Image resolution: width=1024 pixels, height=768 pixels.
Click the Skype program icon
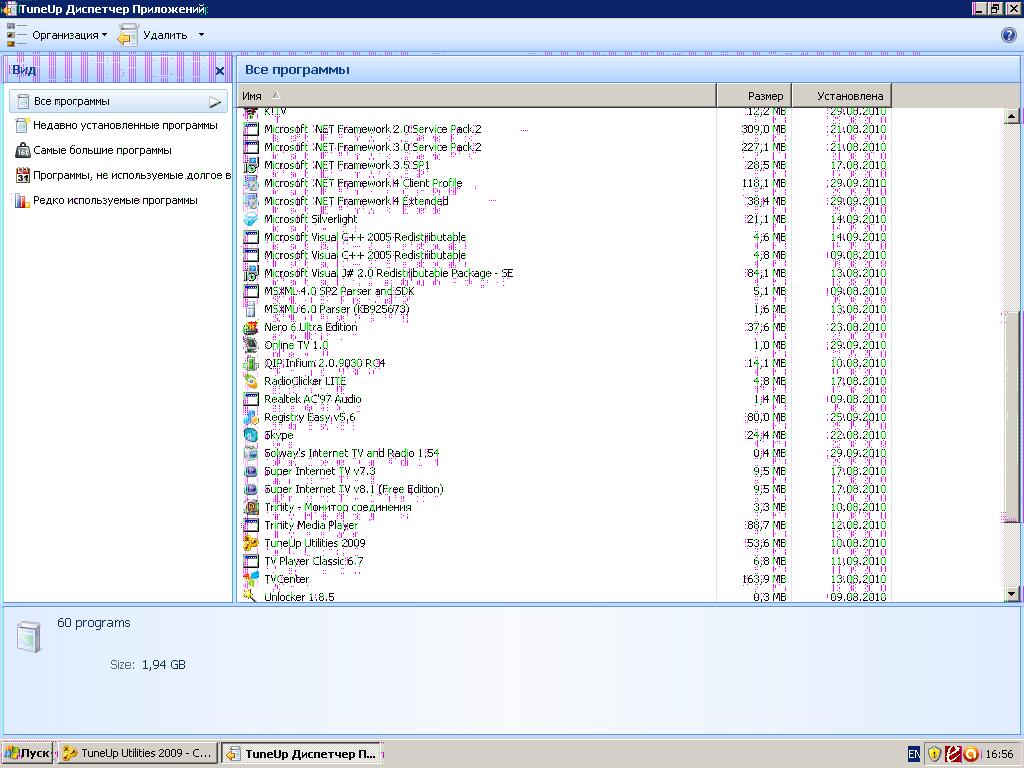point(251,436)
